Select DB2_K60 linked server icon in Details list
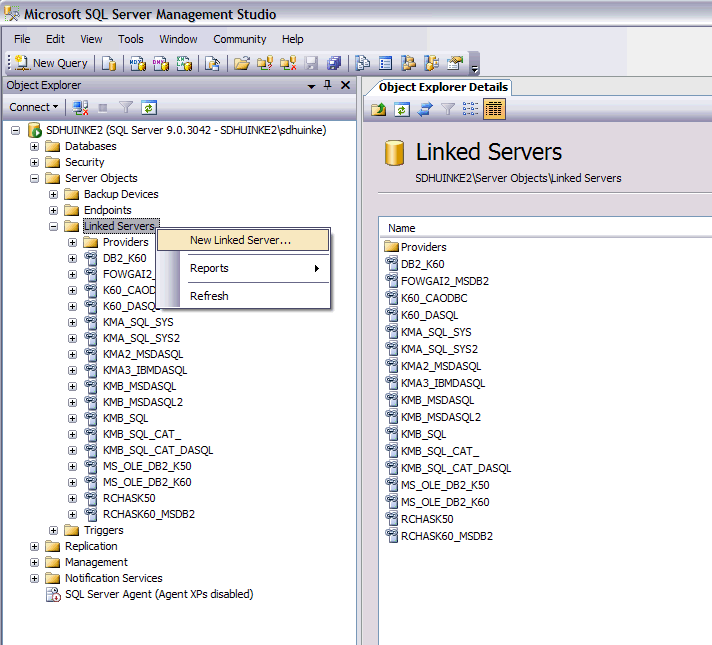This screenshot has width=712, height=645. pos(391,263)
